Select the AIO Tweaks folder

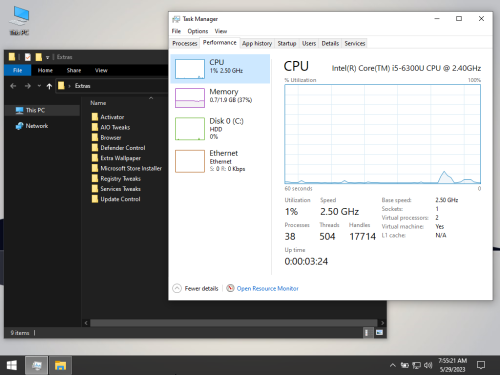click(111, 127)
